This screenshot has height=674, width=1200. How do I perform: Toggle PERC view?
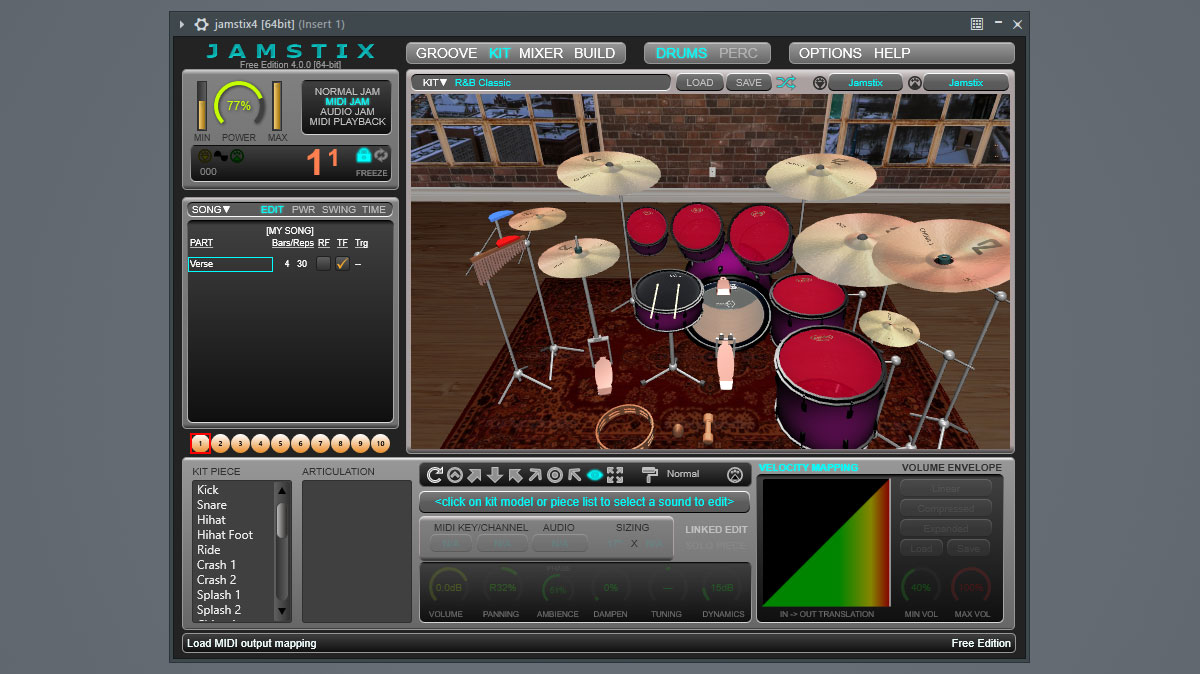click(738, 53)
